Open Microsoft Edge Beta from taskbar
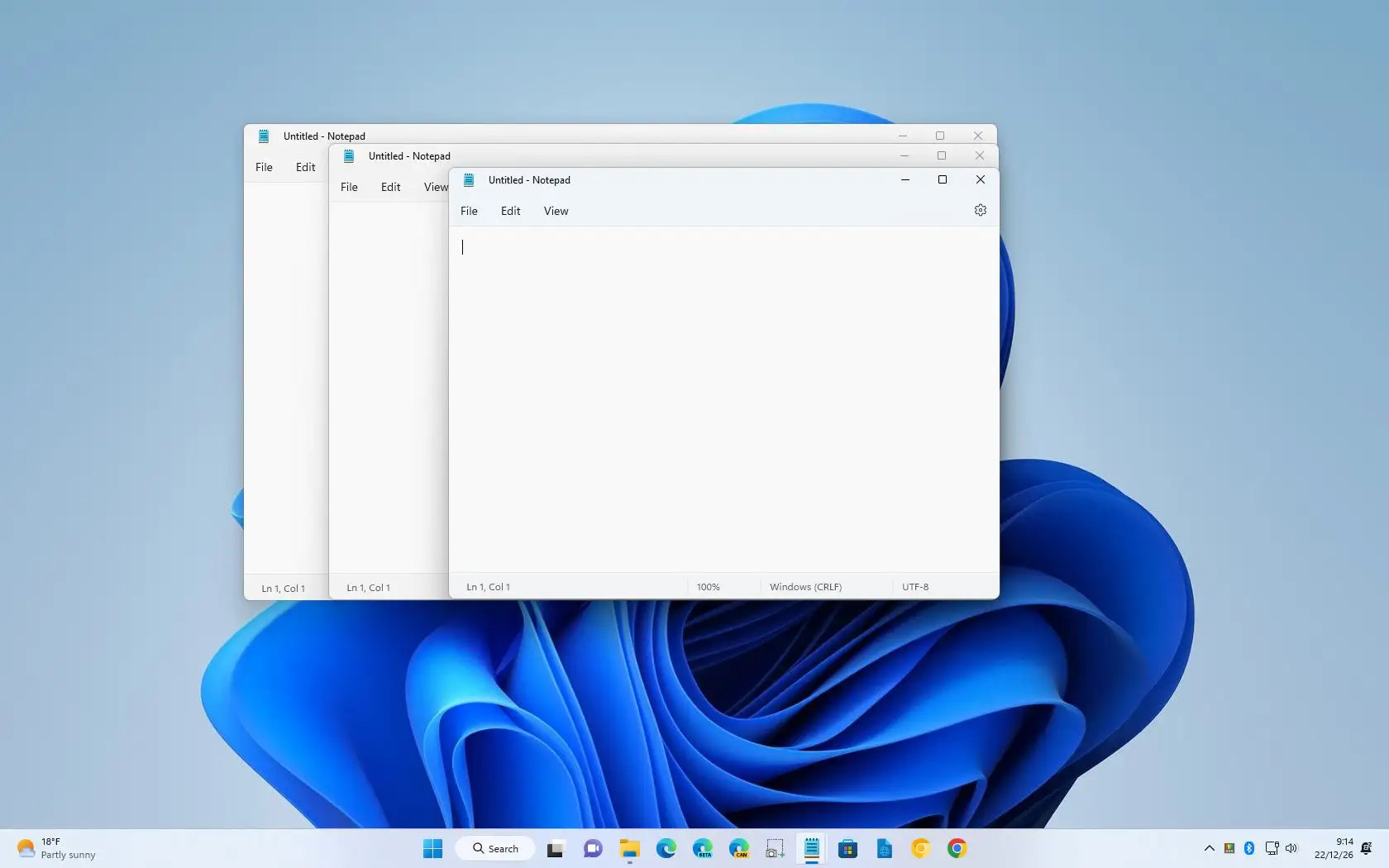1389x868 pixels. click(x=703, y=848)
